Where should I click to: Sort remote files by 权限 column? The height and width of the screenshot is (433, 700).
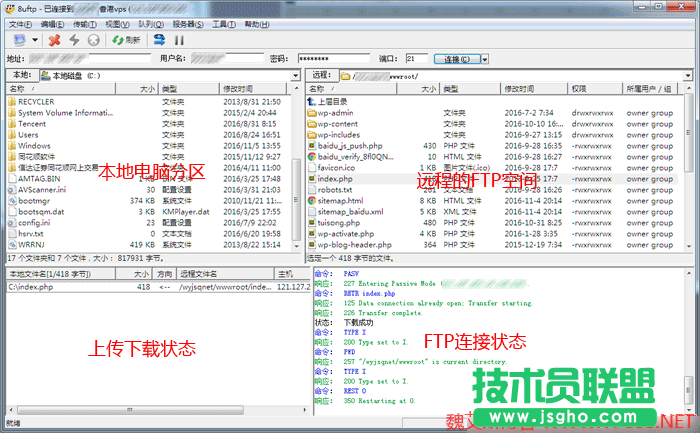click(595, 89)
